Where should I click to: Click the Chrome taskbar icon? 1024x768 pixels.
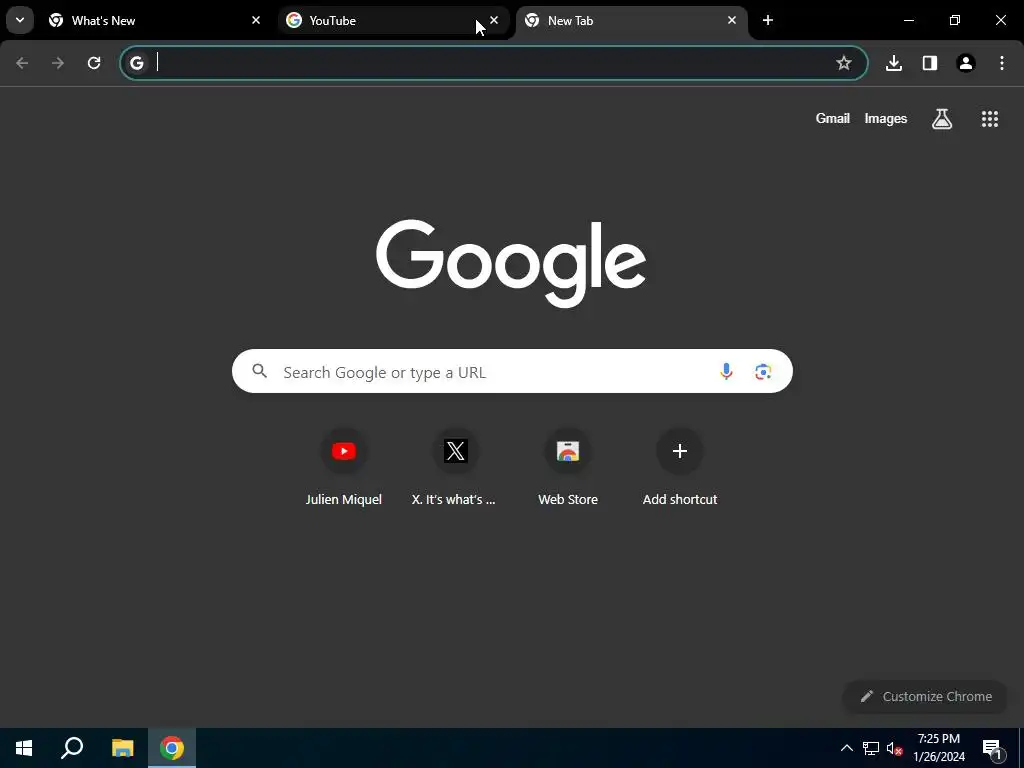click(x=172, y=748)
